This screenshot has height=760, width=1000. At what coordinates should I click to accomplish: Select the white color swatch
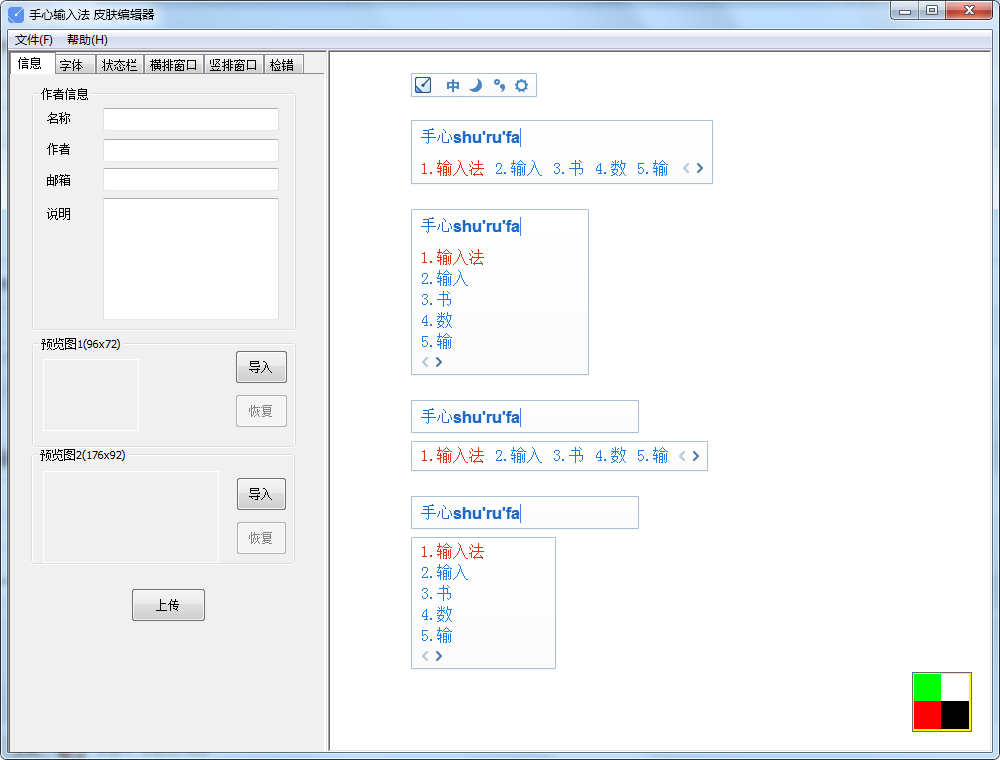[x=955, y=687]
